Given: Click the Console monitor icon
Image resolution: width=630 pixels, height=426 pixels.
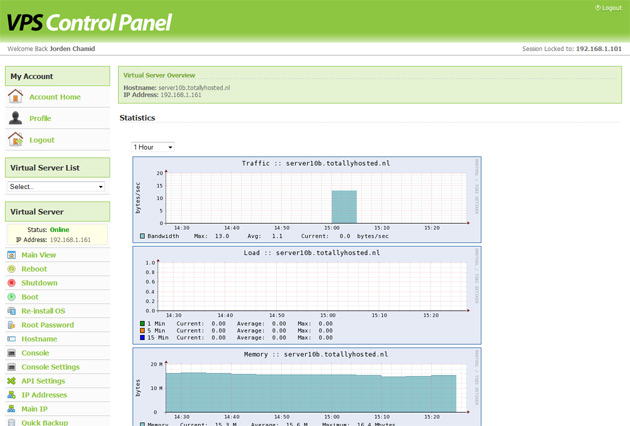Looking at the screenshot, I should (x=12, y=353).
